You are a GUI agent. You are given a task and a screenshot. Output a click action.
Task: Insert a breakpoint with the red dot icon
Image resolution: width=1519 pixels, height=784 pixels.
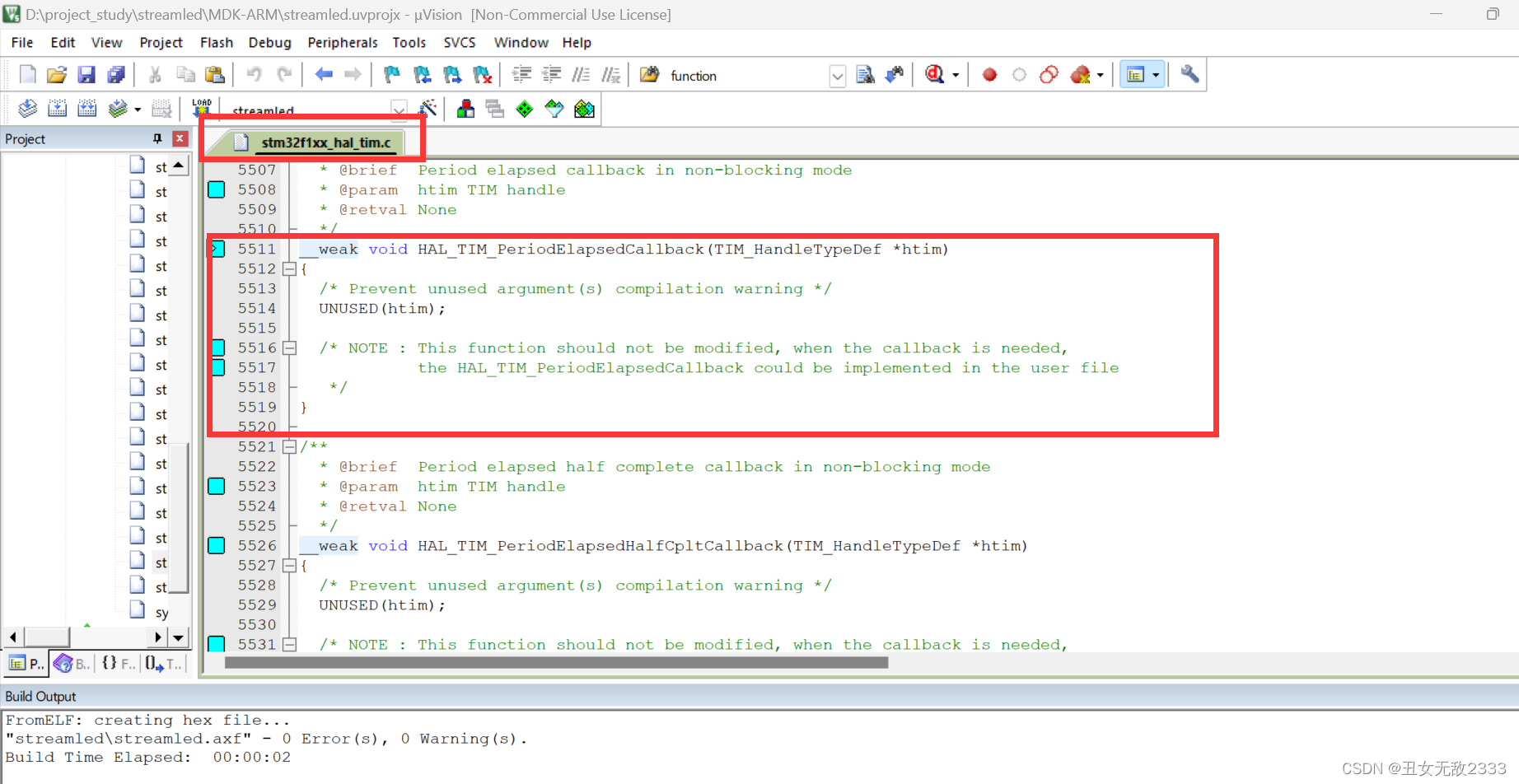coord(989,75)
